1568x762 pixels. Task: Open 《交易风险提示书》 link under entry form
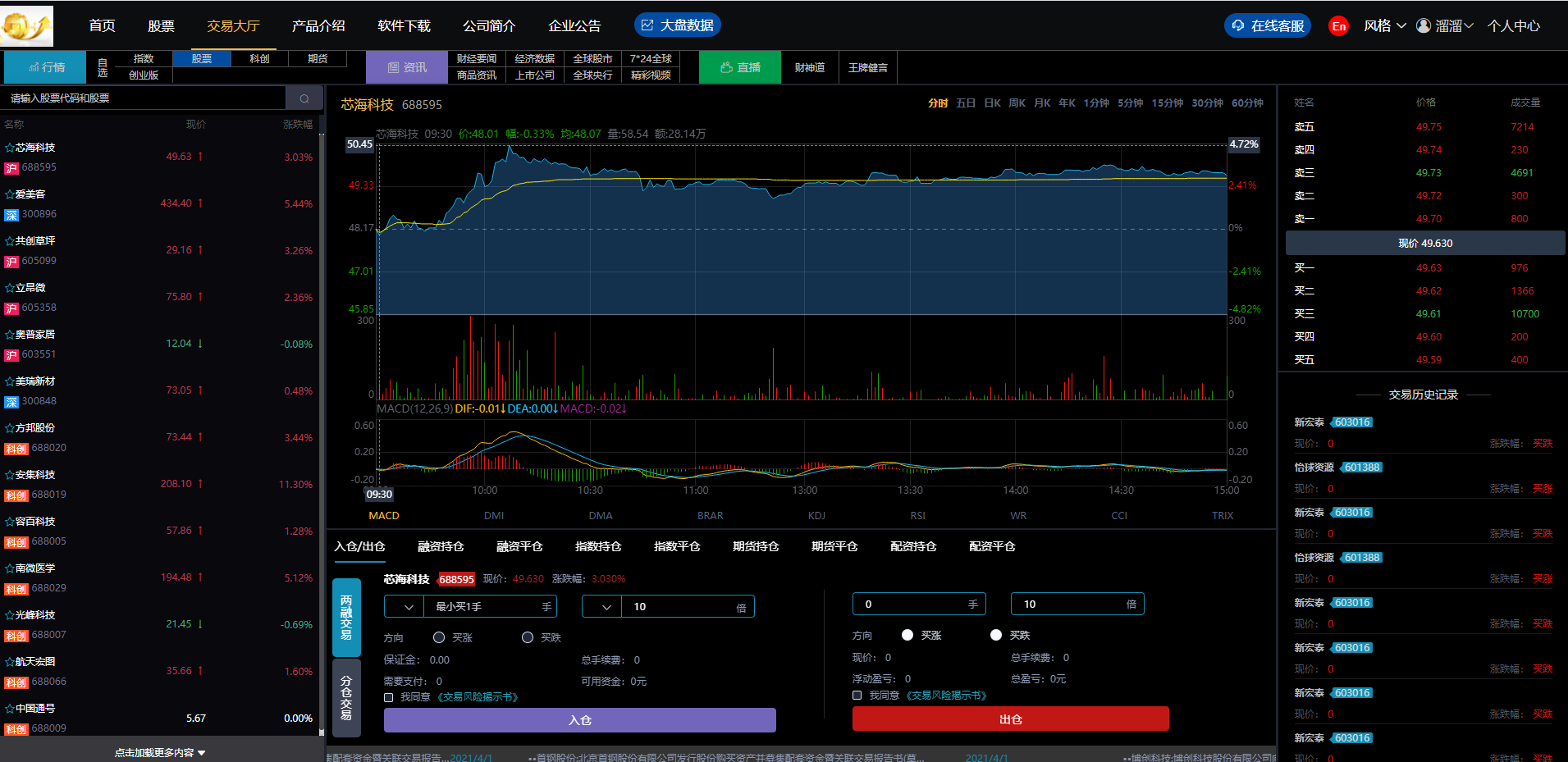pos(477,697)
